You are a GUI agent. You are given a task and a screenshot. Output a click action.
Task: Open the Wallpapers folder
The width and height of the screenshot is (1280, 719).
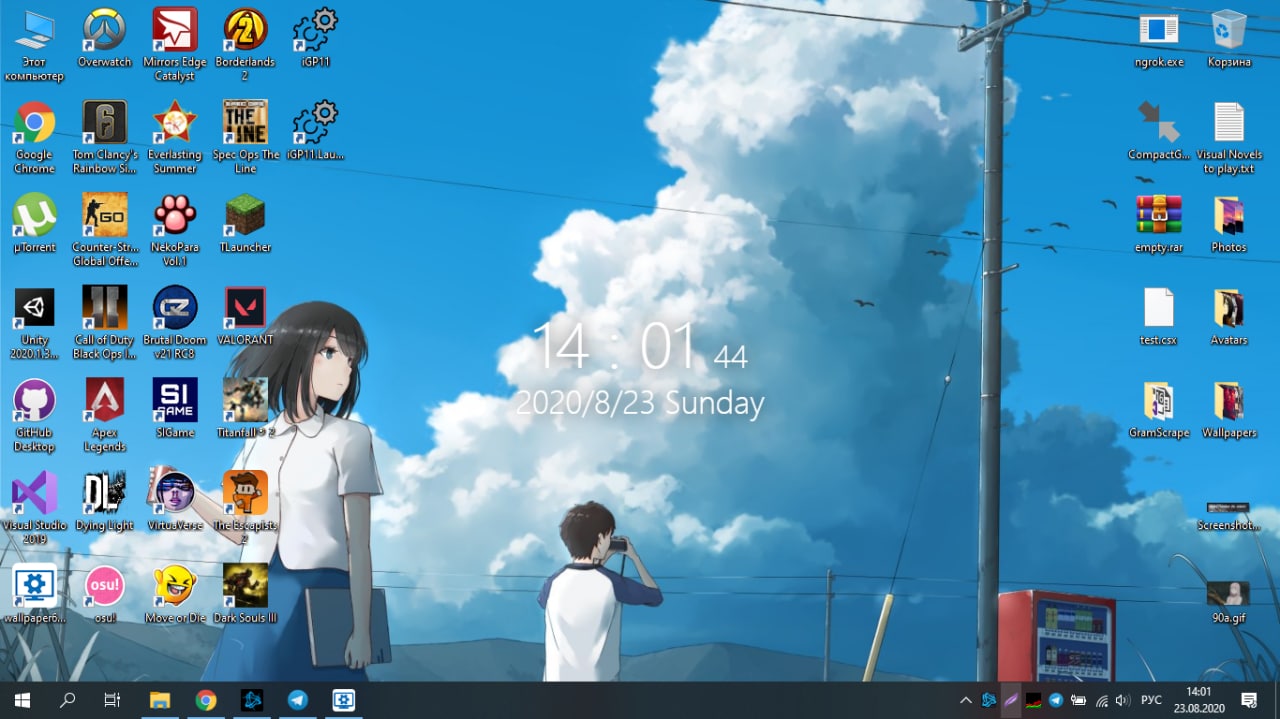[1229, 408]
